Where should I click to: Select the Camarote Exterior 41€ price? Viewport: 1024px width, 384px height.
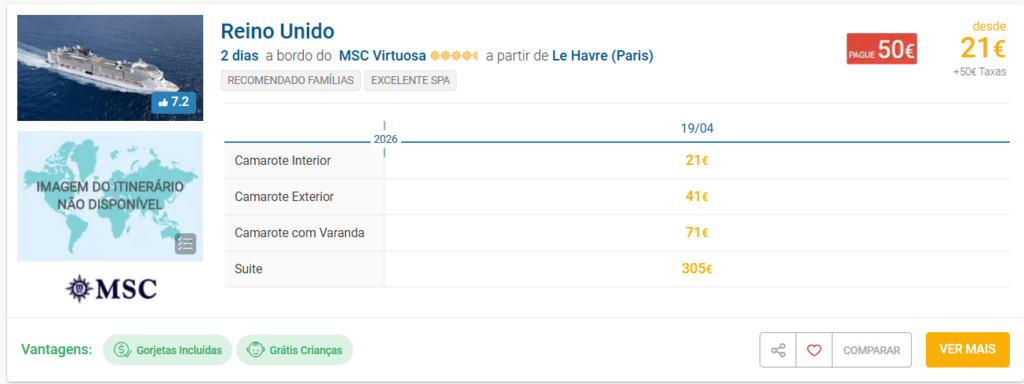[697, 196]
